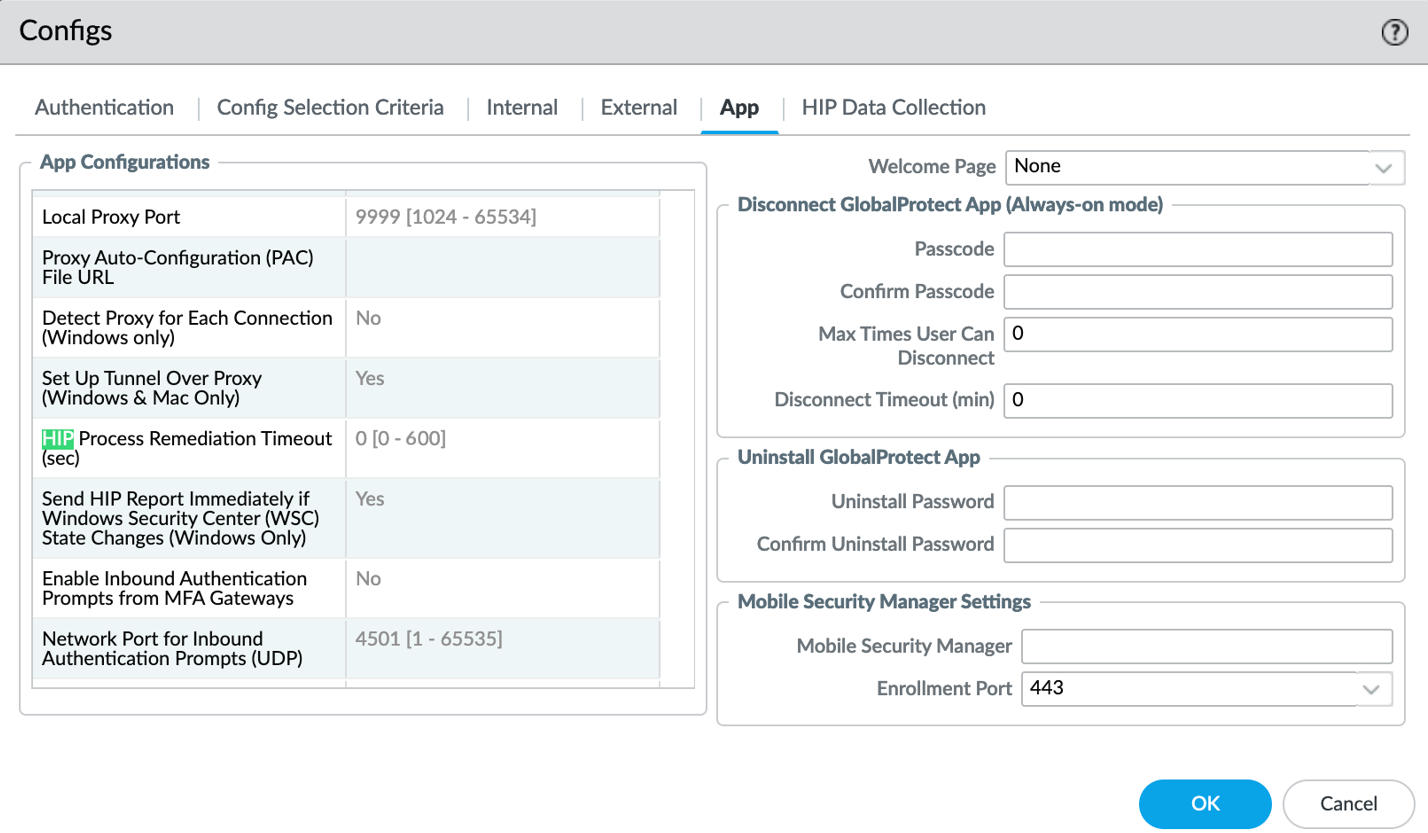Switch to the Authentication tab
The image size is (1428, 833).
(x=104, y=108)
